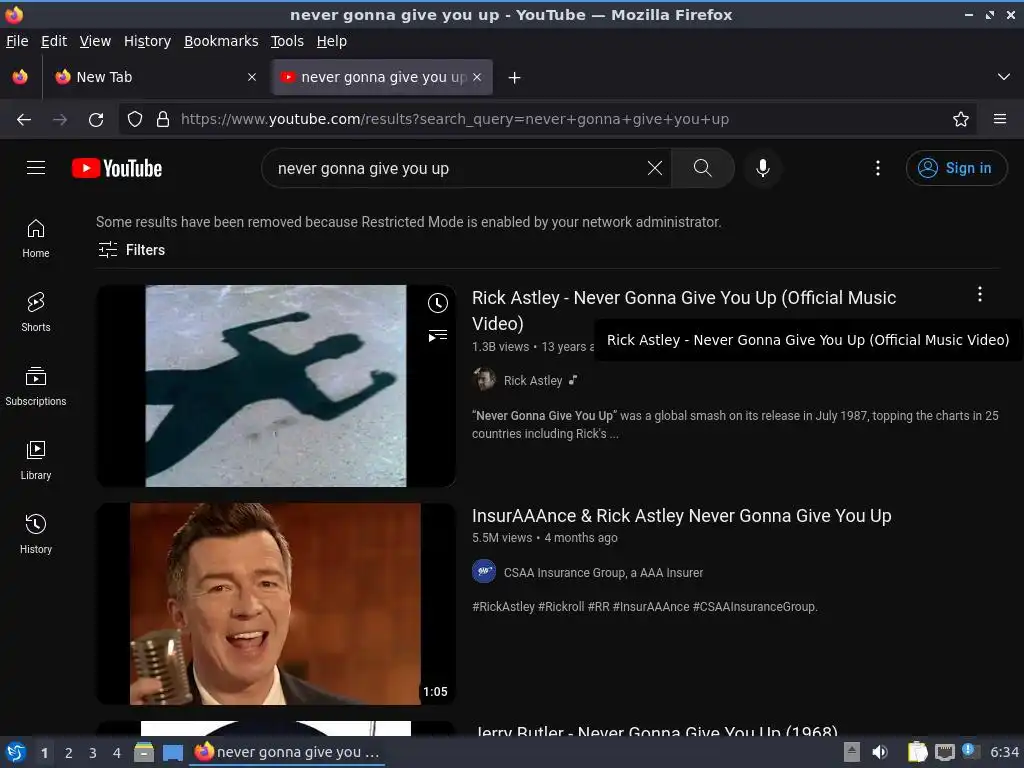Open Firefox View pinned icon
Viewport: 1024px width, 768px height.
tap(20, 77)
